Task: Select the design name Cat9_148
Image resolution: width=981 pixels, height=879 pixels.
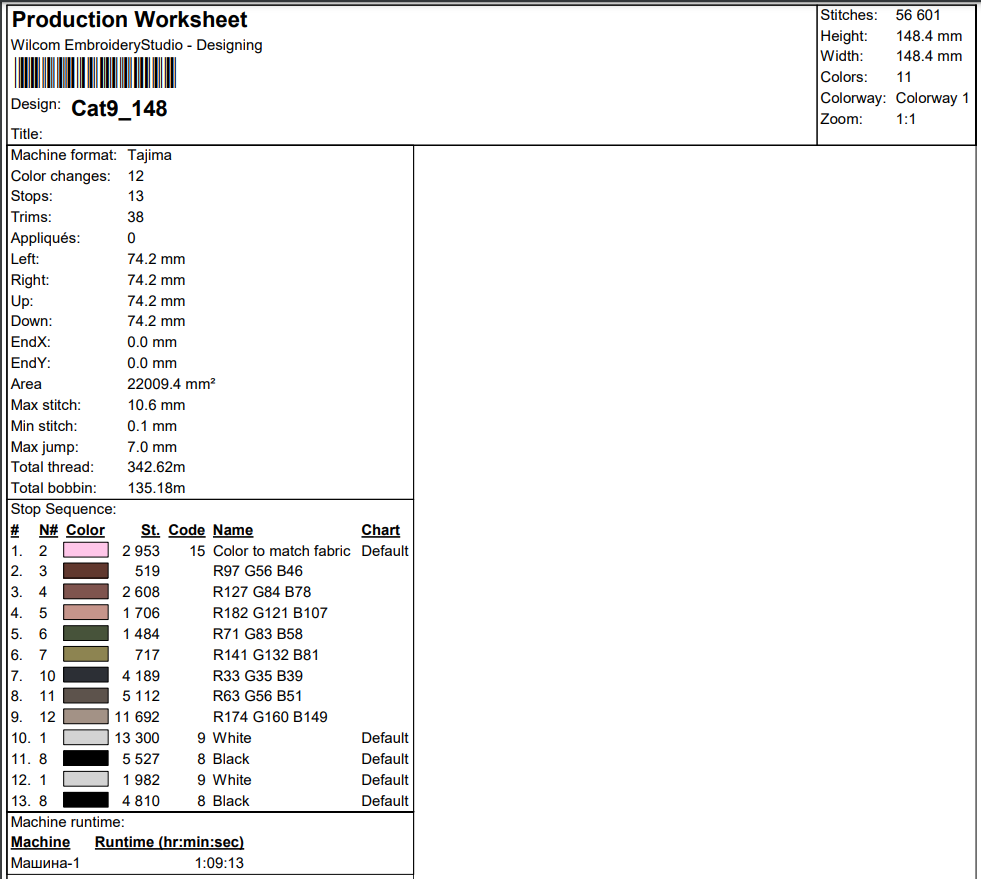Action: pyautogui.click(x=119, y=108)
